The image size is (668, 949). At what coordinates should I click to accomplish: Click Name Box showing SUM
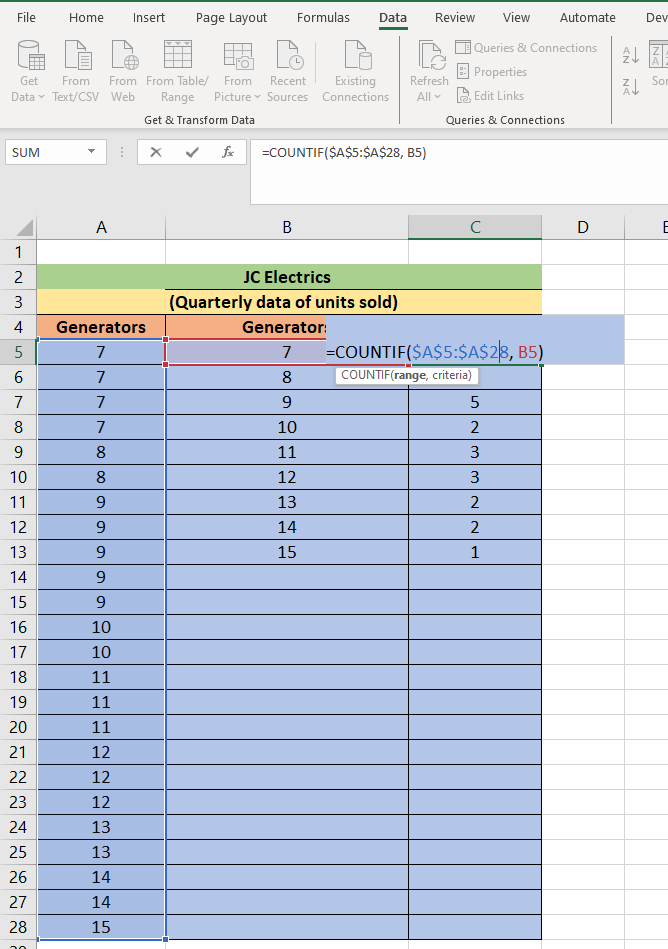[x=45, y=152]
